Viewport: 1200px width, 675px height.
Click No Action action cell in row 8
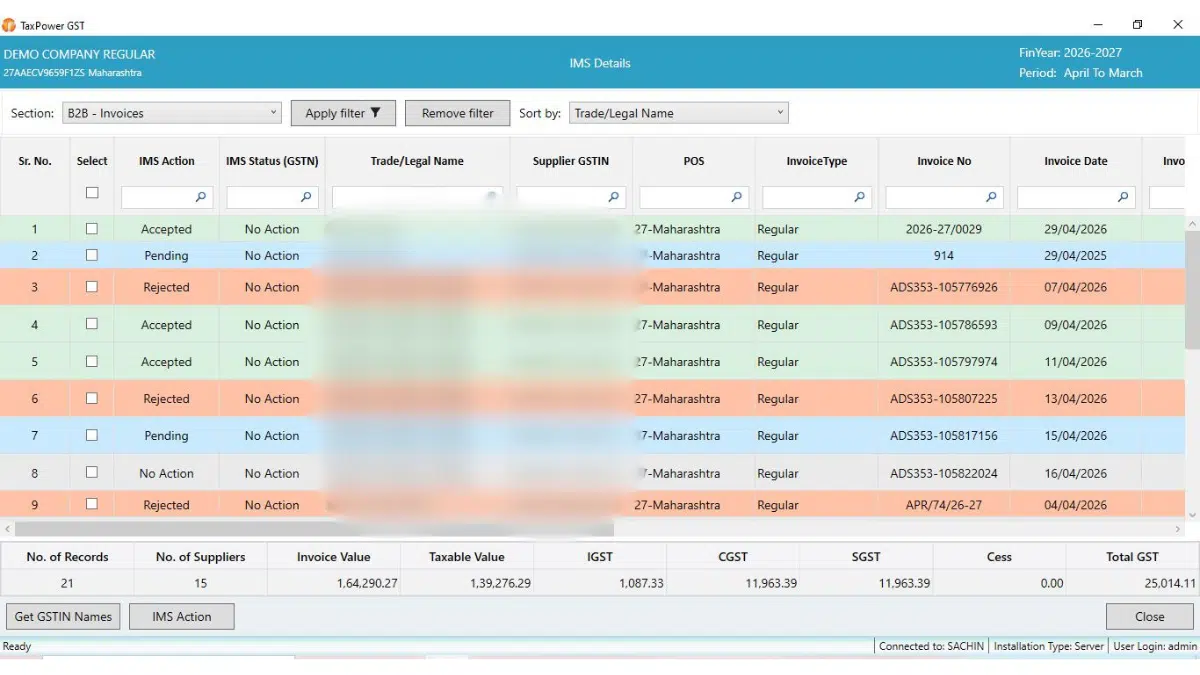[167, 473]
